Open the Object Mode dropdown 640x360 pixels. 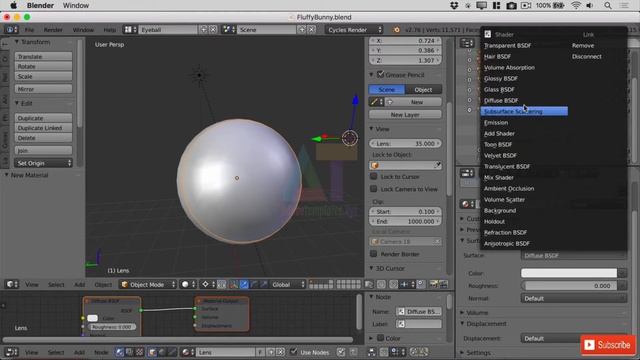click(148, 284)
